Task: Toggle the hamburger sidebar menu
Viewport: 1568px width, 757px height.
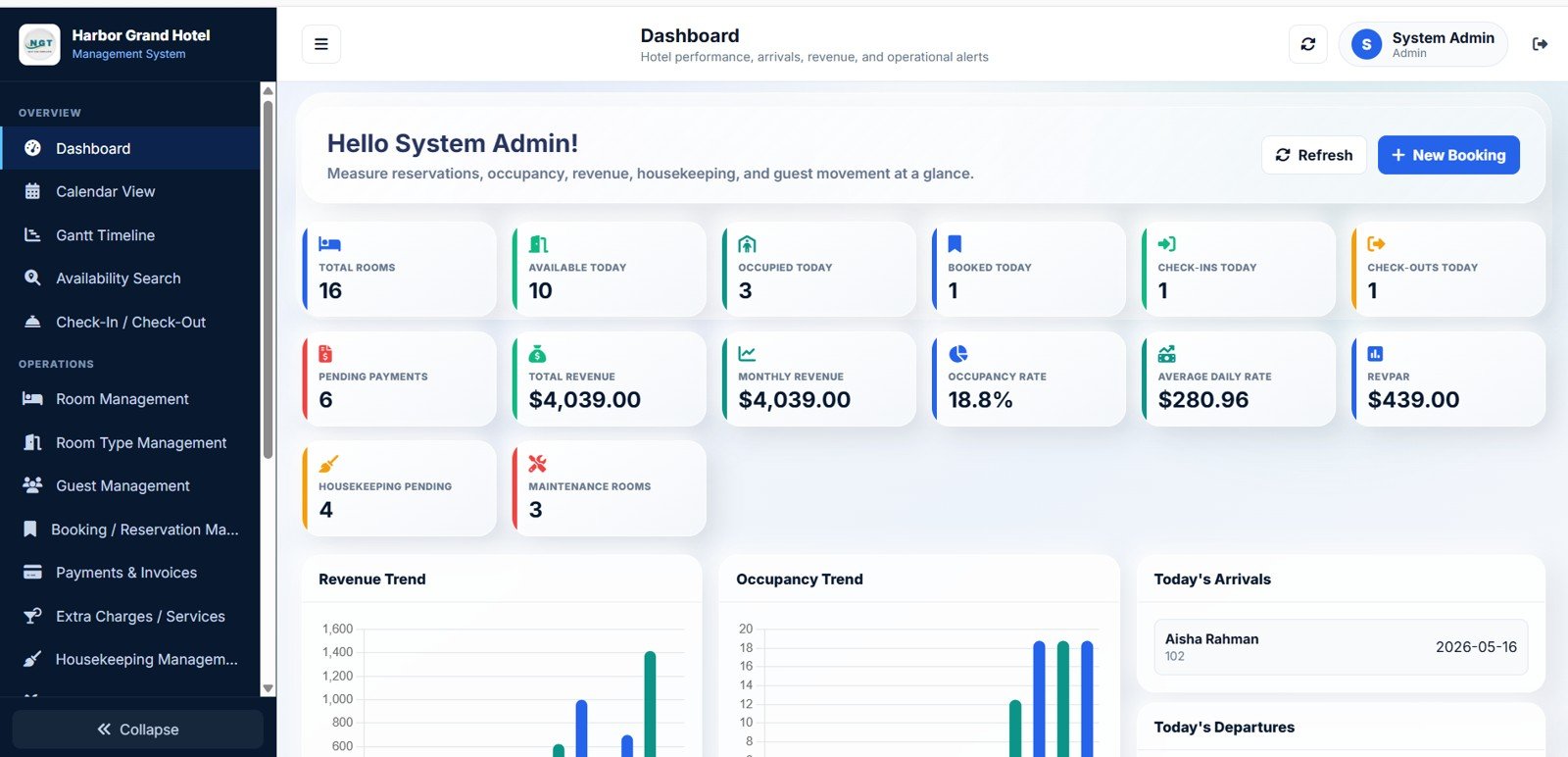Action: click(x=320, y=44)
